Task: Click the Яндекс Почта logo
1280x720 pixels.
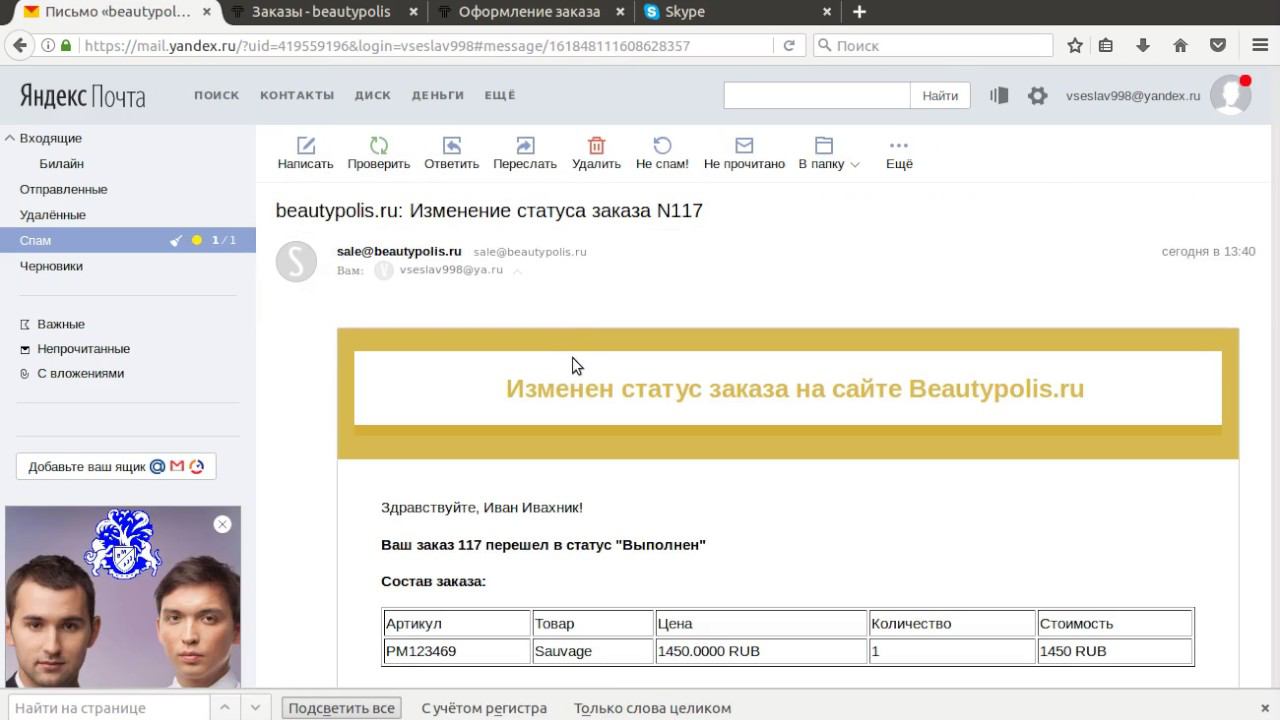Action: coord(82,96)
